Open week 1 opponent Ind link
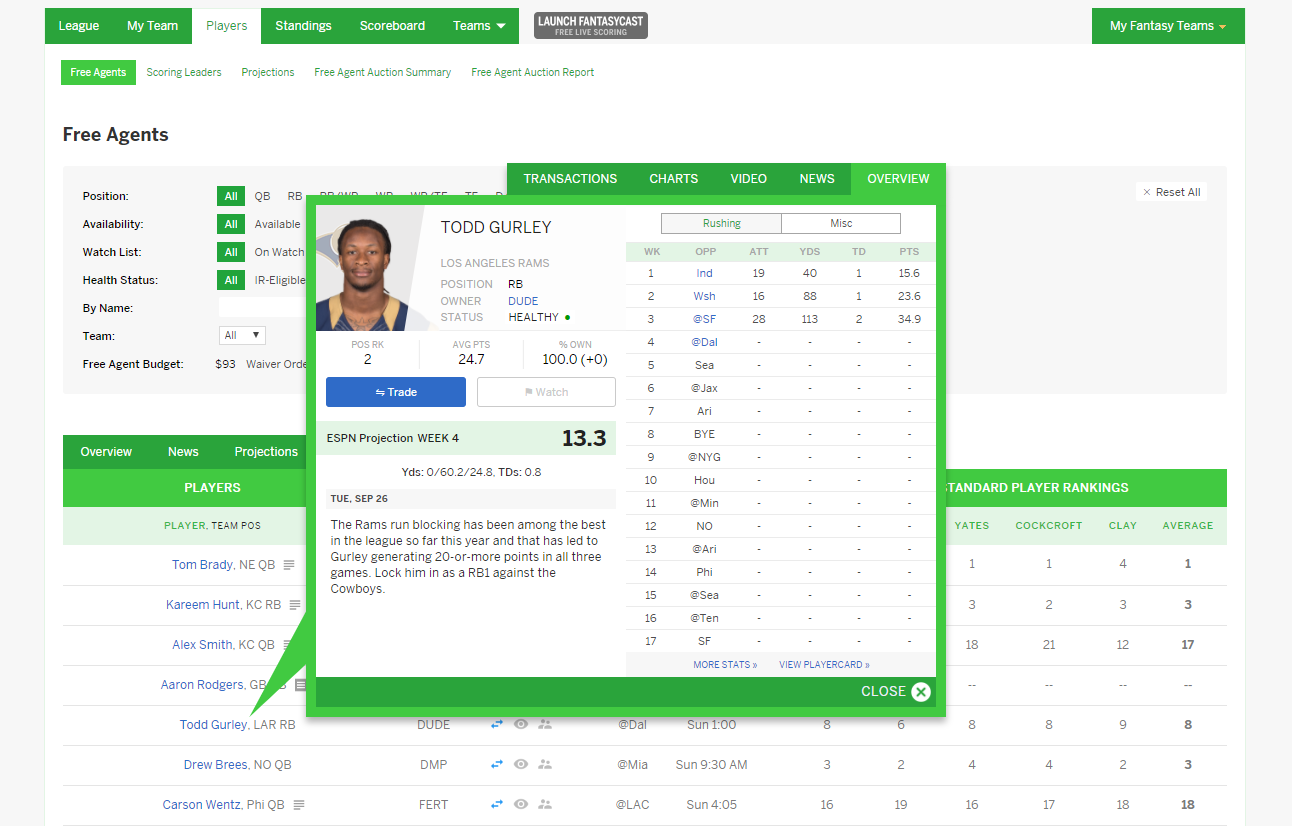 [x=705, y=273]
